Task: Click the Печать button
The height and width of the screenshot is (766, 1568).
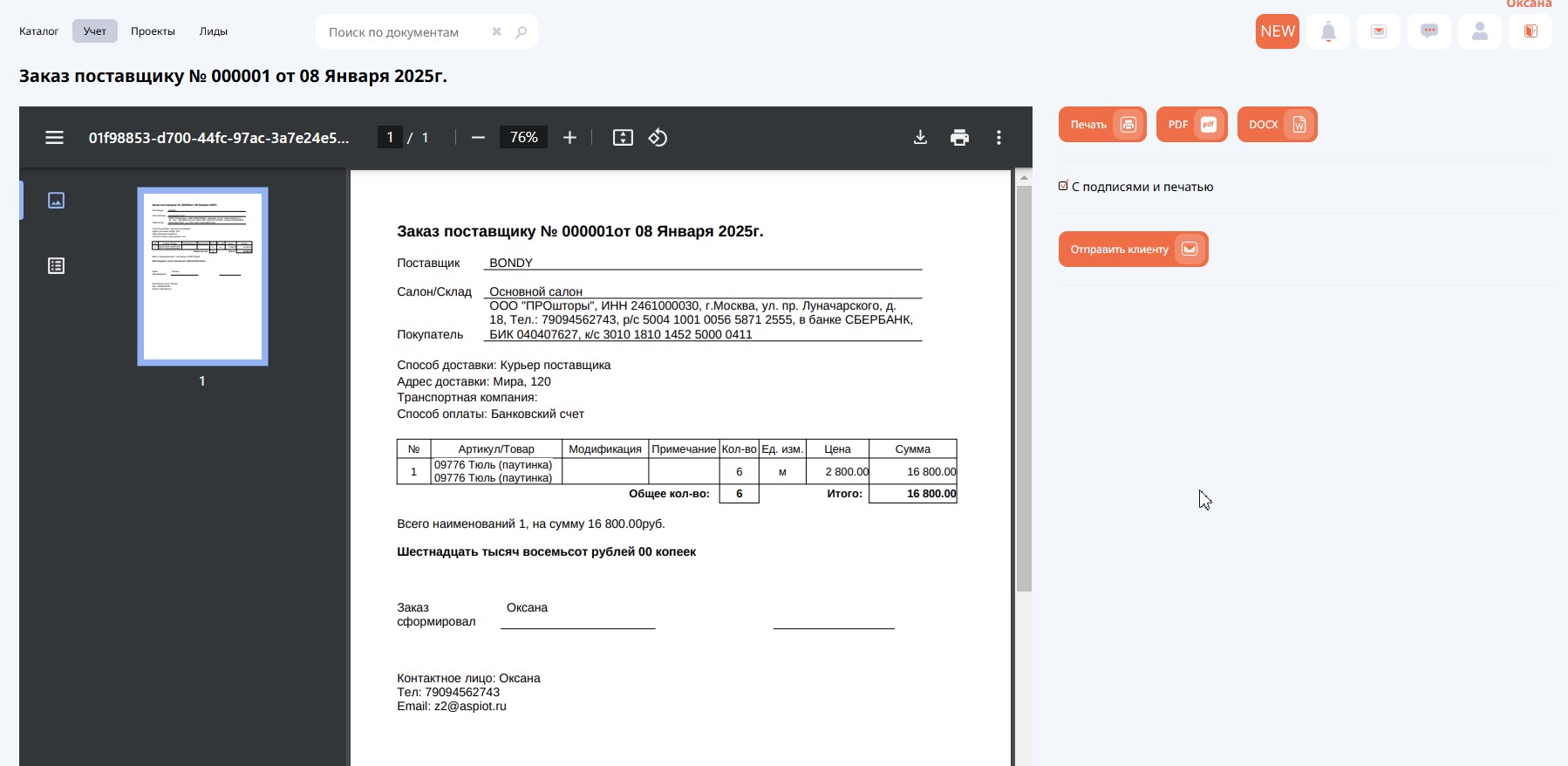Action: pos(1102,125)
